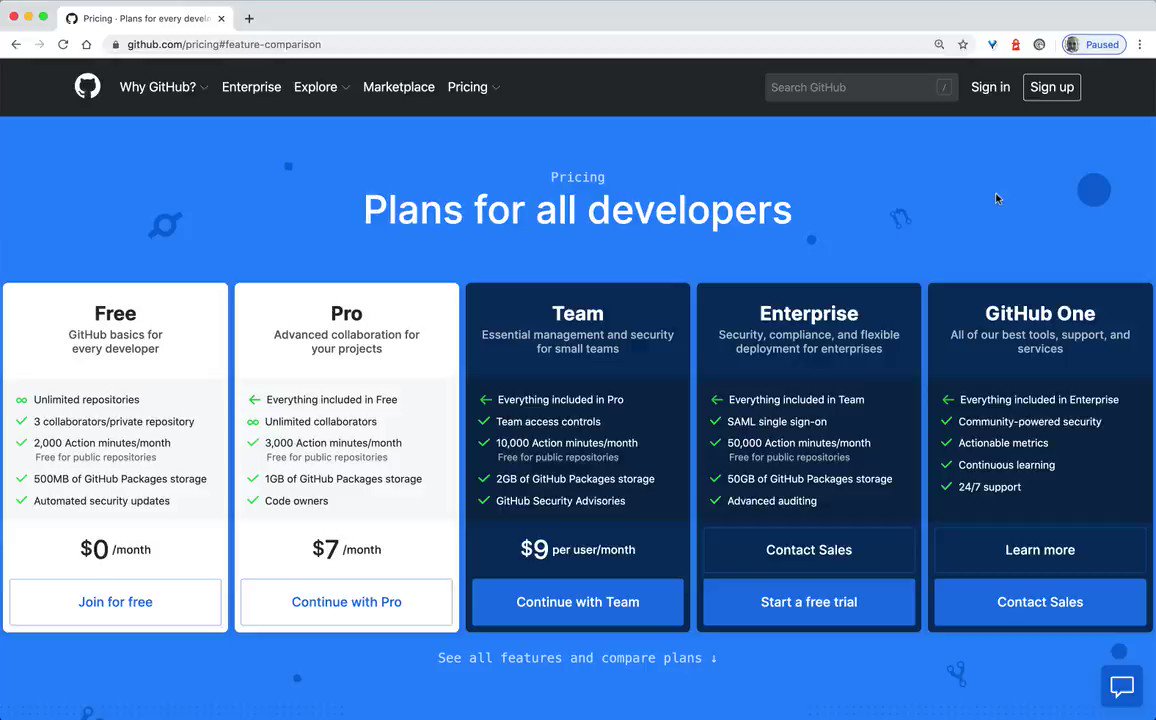Screen dimensions: 1156x720
Task: Expand the Explore menu
Action: pyautogui.click(x=321, y=87)
